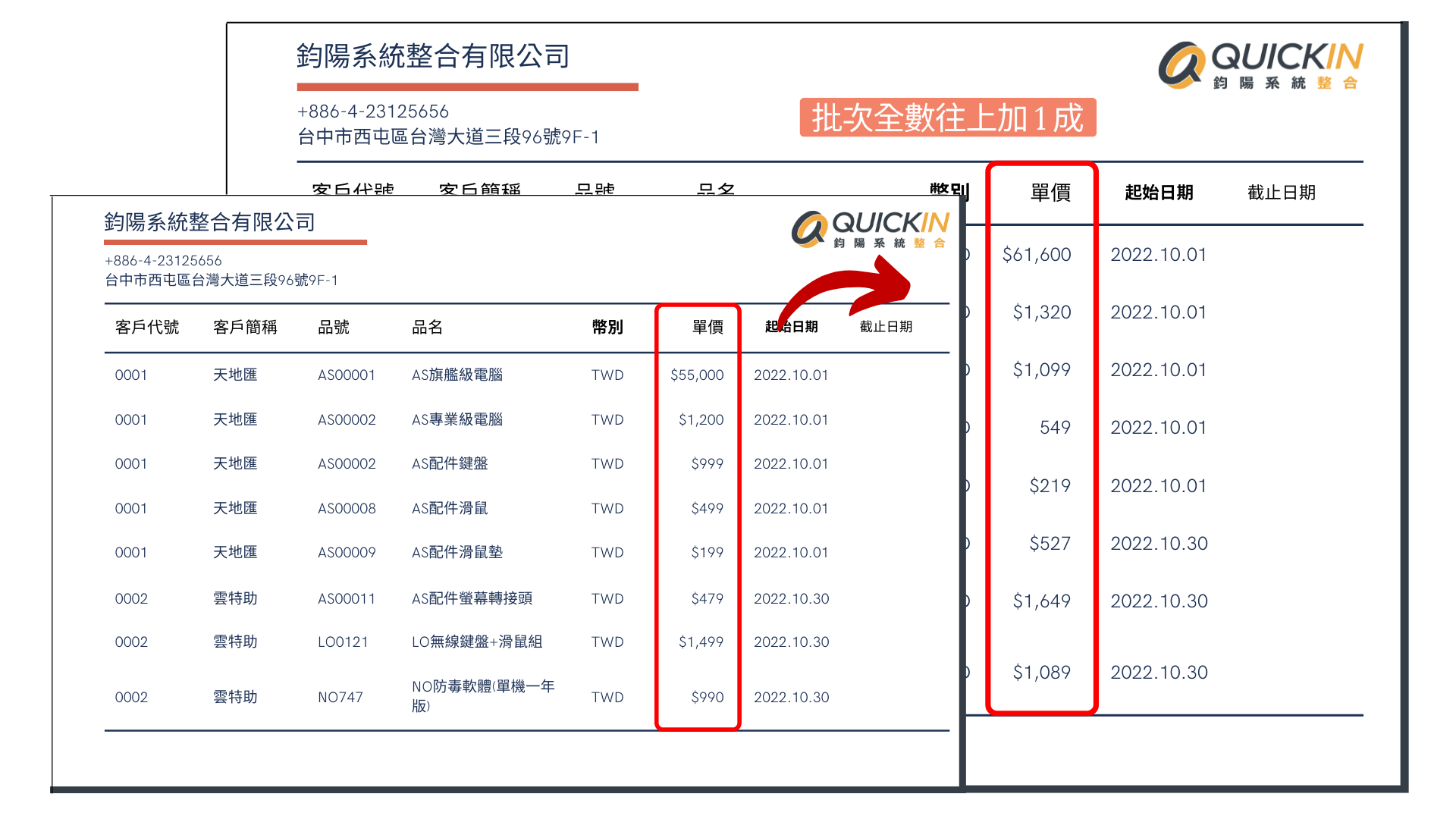Click the $1,499 unit price
1456x819 pixels.
click(701, 642)
